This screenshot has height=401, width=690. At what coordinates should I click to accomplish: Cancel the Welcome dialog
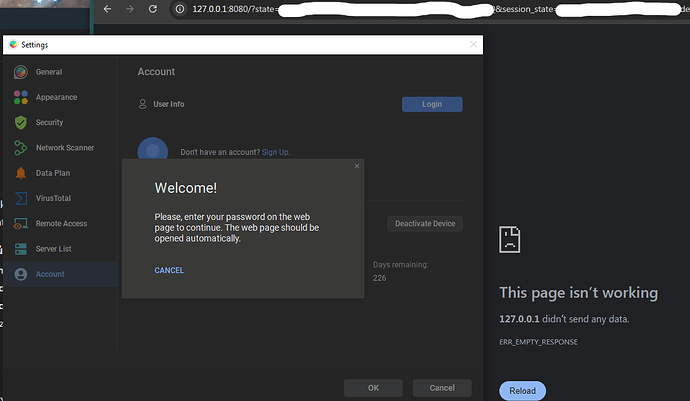pos(169,270)
